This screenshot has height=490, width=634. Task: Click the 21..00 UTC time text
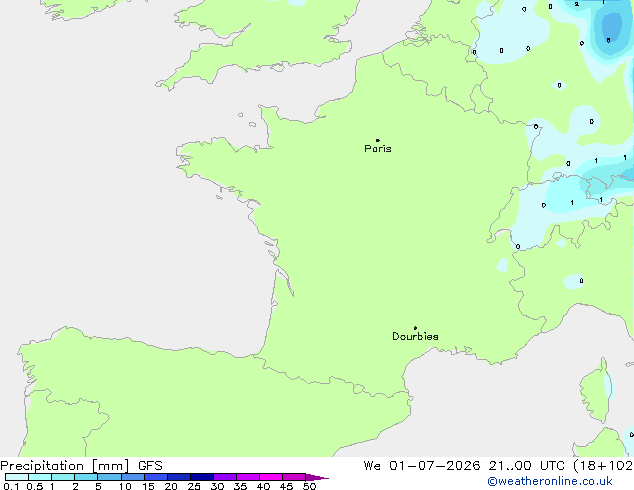[x=526, y=466]
